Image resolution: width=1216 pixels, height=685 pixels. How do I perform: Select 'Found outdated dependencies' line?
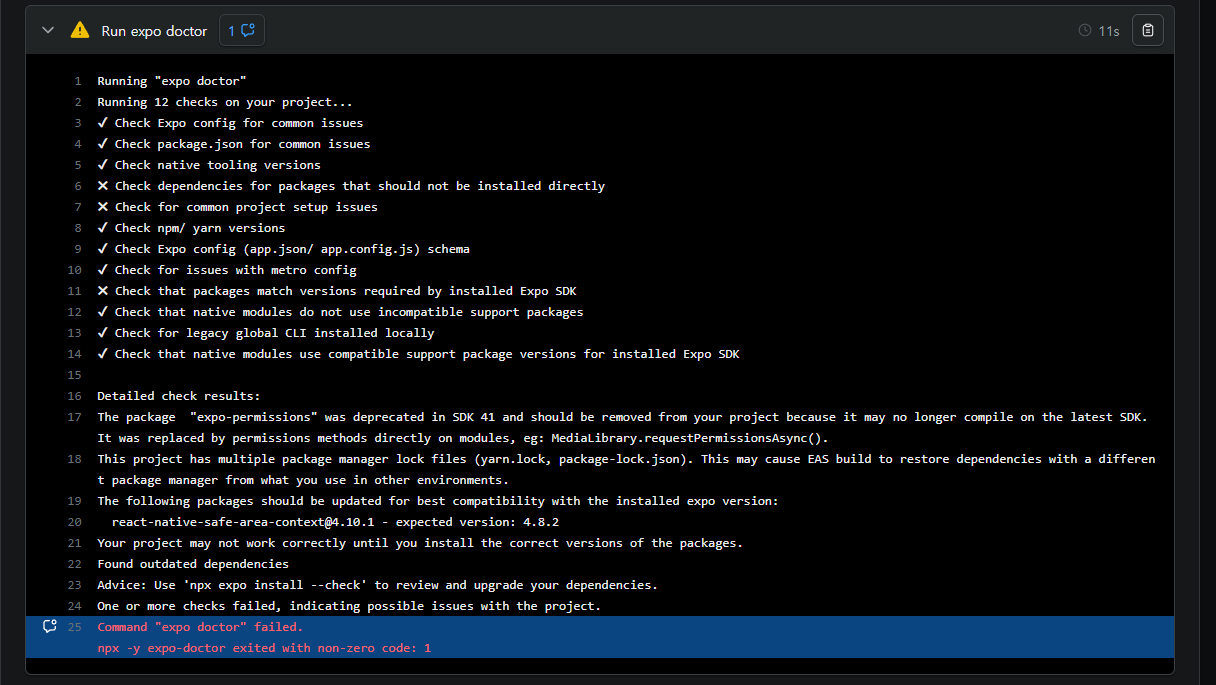tap(193, 564)
